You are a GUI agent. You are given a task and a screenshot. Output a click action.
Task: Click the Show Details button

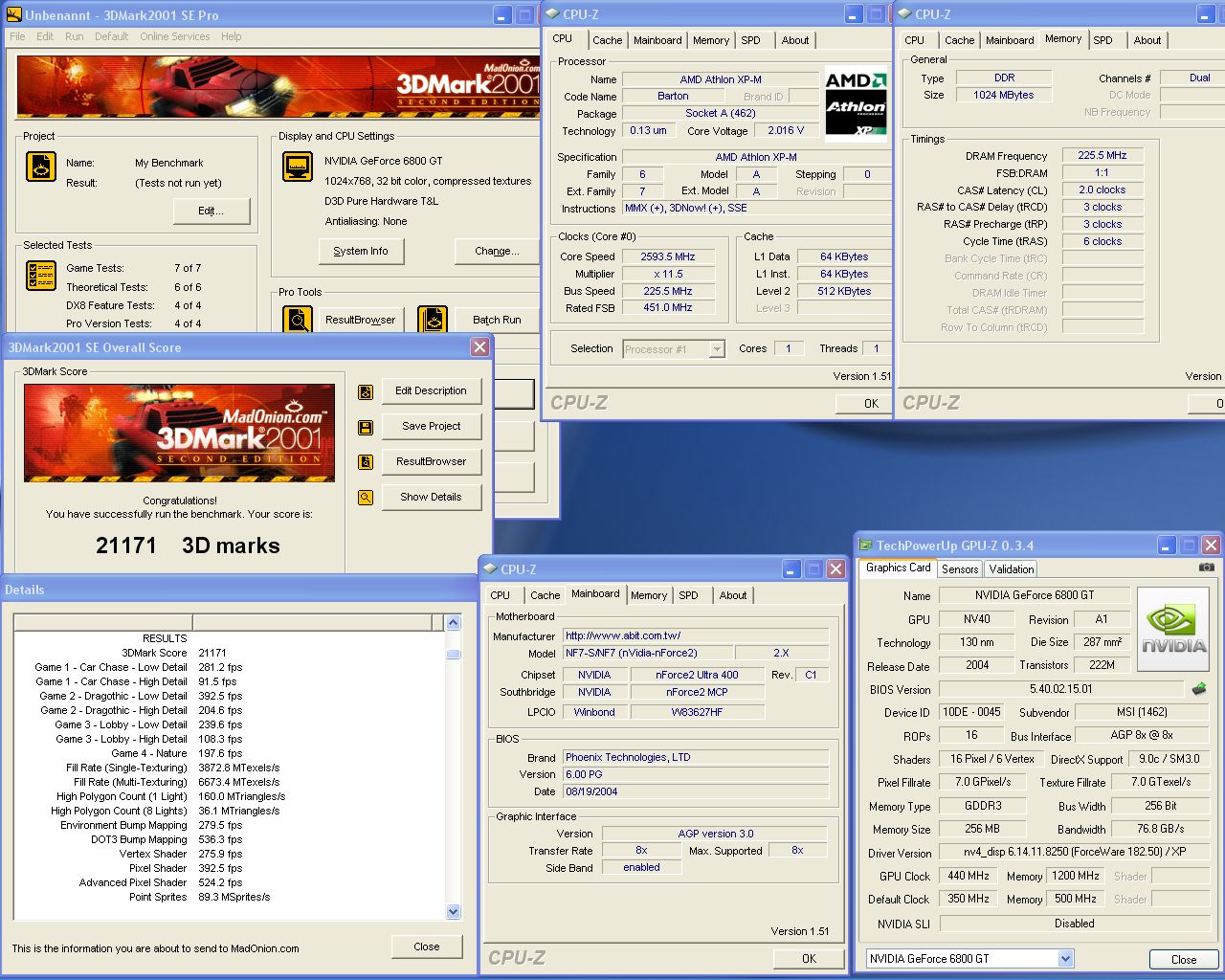pos(431,497)
